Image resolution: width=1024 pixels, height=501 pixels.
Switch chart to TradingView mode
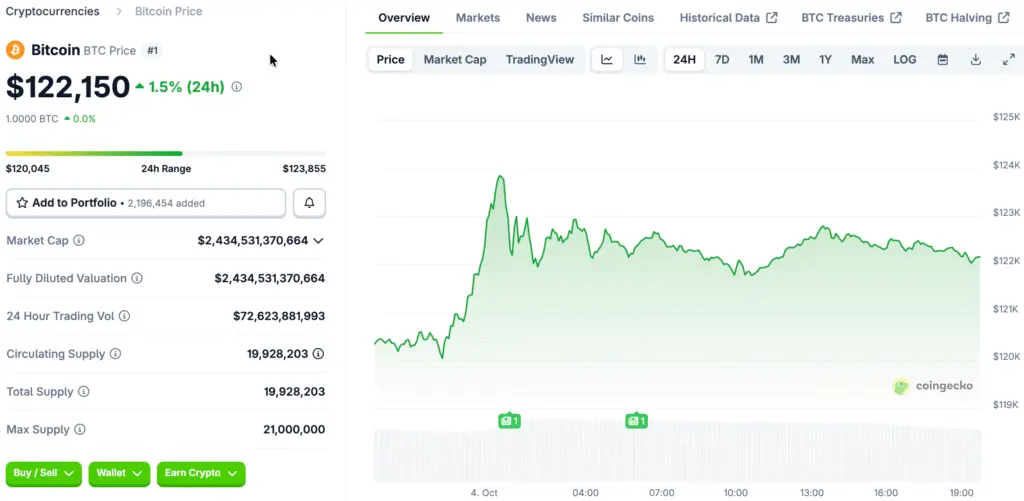coord(540,60)
